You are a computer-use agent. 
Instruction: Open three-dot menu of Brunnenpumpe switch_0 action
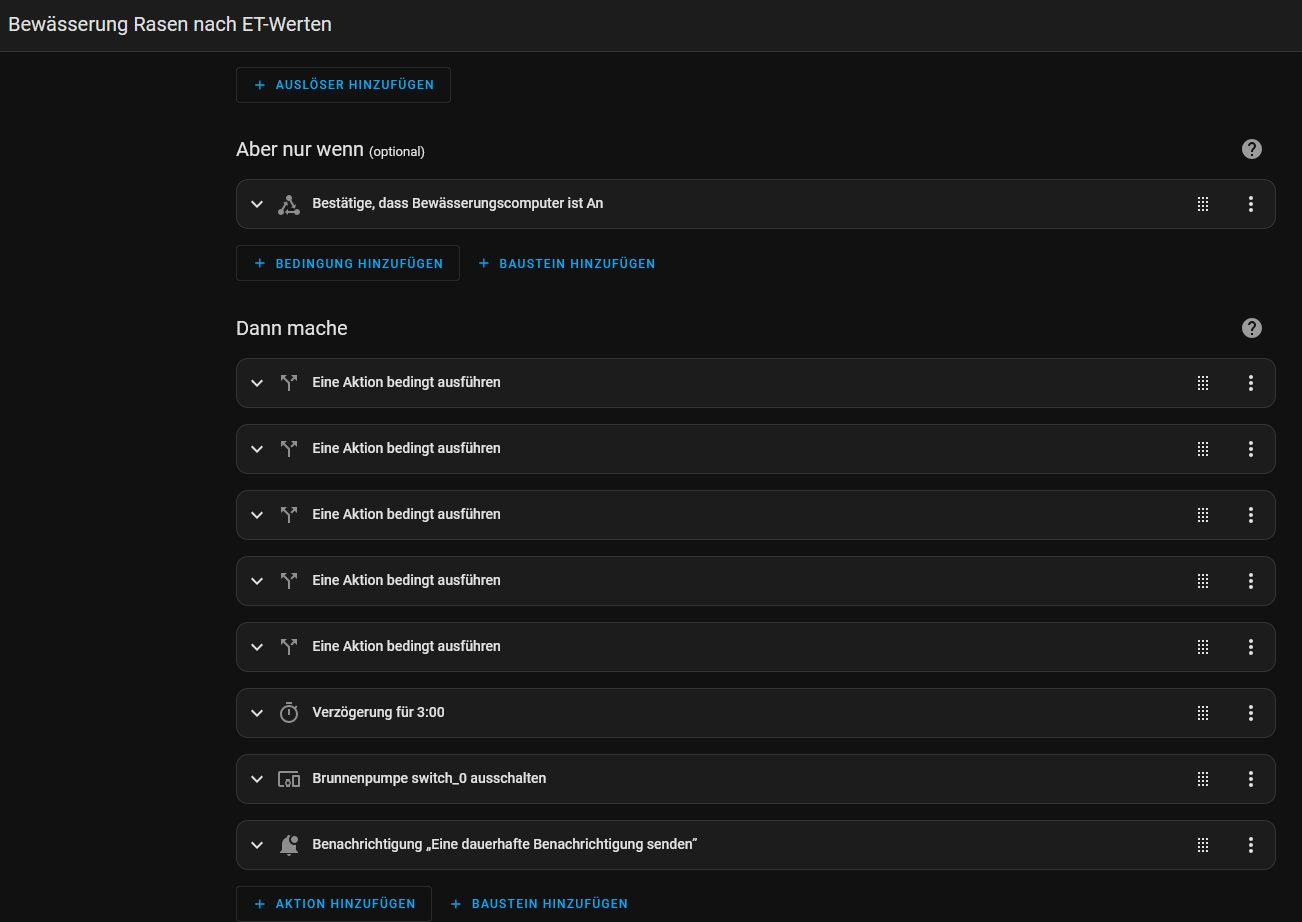tap(1251, 779)
